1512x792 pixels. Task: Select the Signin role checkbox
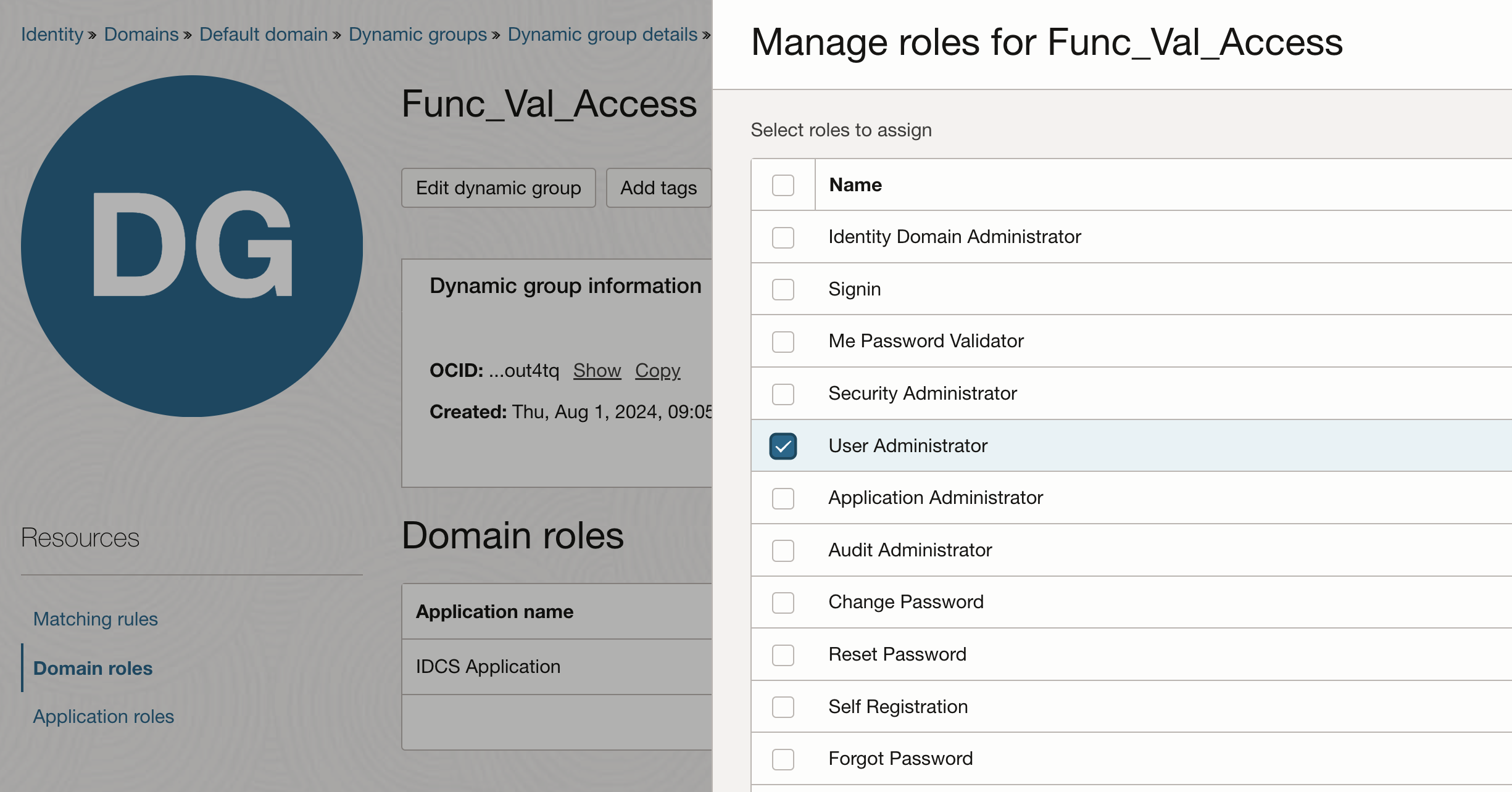[x=783, y=289]
